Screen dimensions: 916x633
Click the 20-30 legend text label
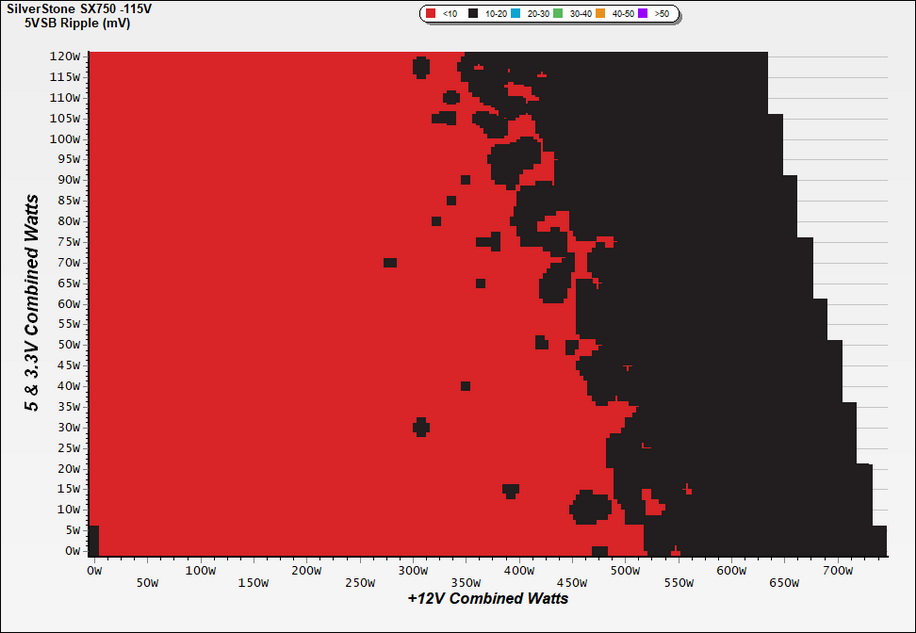tap(537, 14)
